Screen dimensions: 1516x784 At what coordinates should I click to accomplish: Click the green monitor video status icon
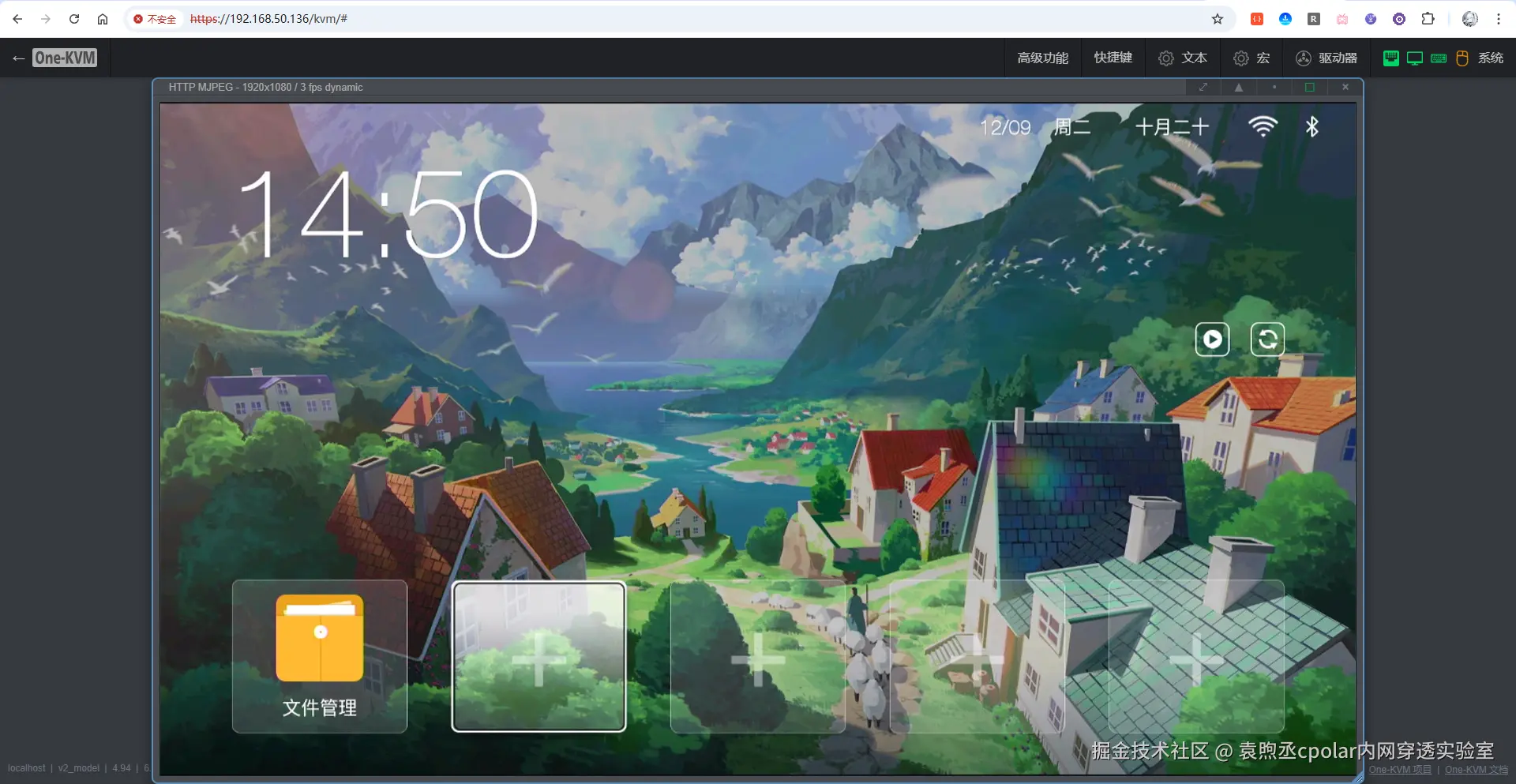1415,58
